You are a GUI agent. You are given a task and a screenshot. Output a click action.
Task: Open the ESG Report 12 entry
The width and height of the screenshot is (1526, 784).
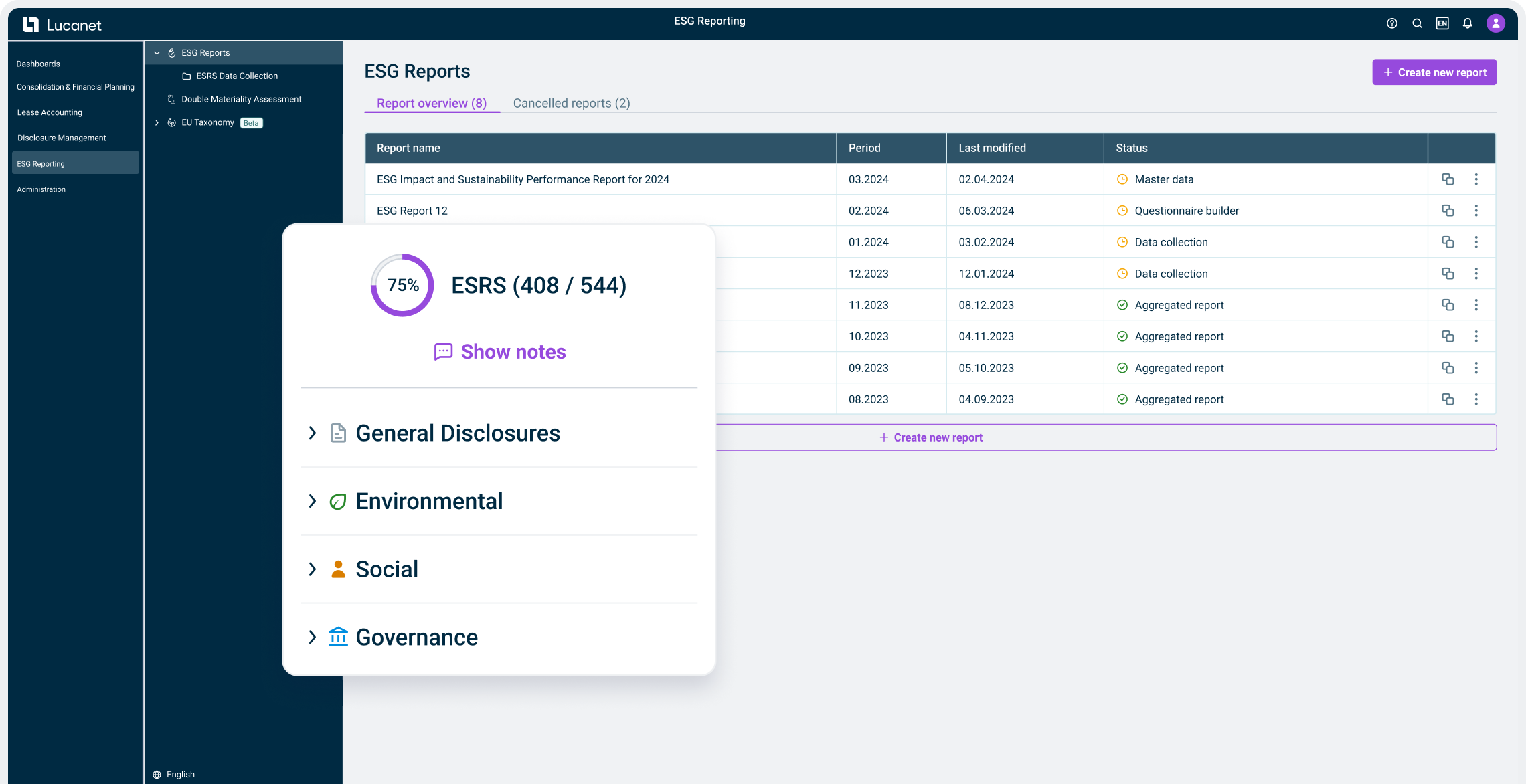click(412, 211)
